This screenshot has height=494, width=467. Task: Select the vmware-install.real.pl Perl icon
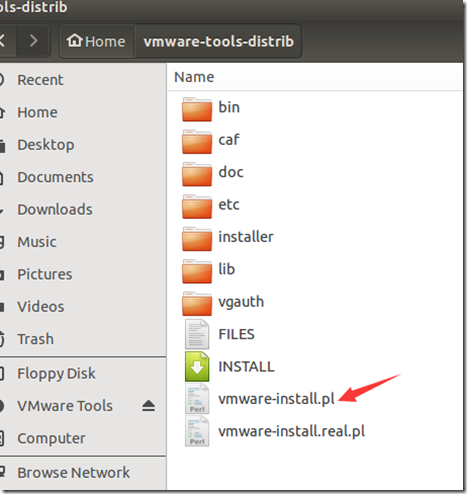(197, 431)
